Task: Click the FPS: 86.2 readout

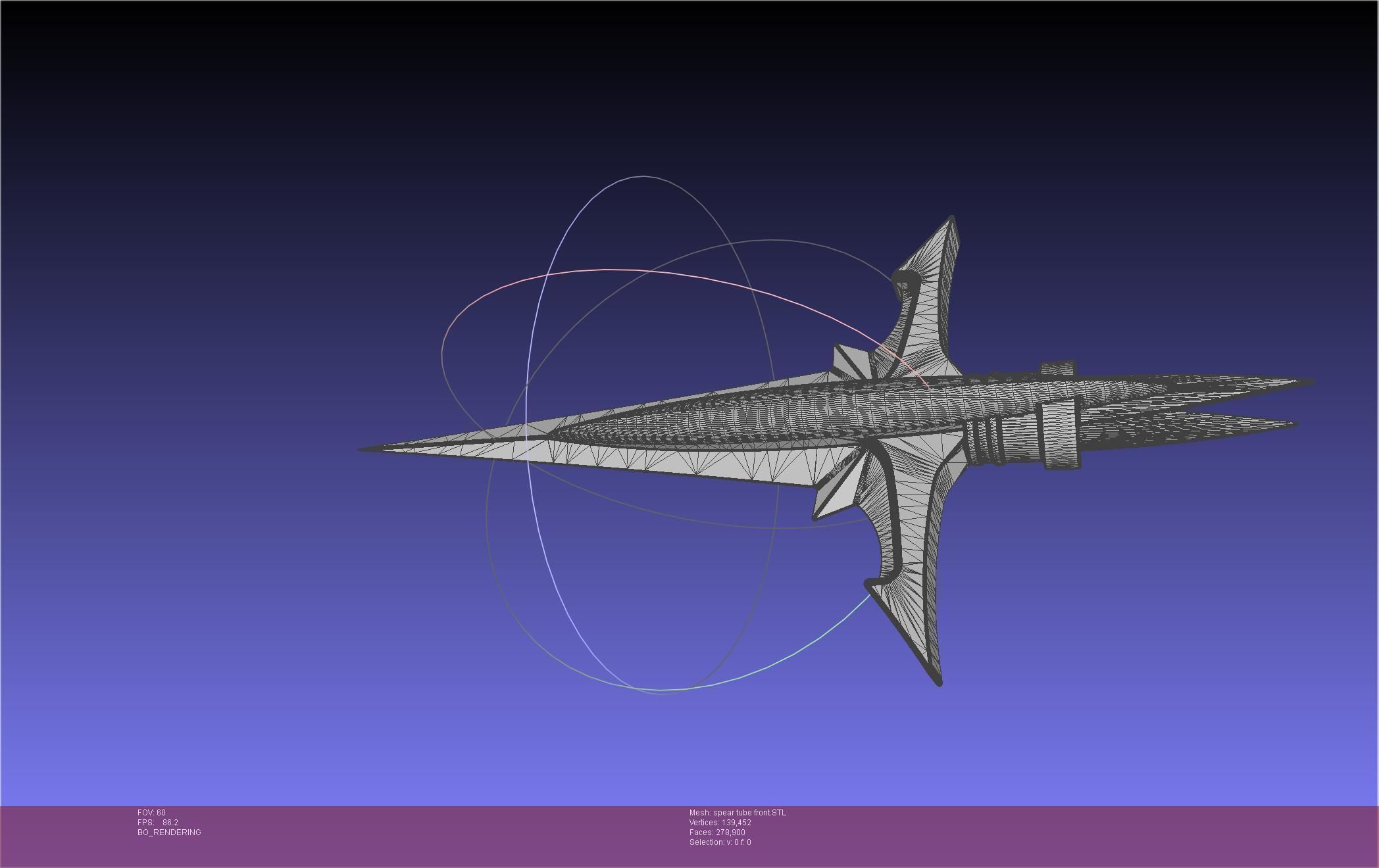Action: point(158,823)
